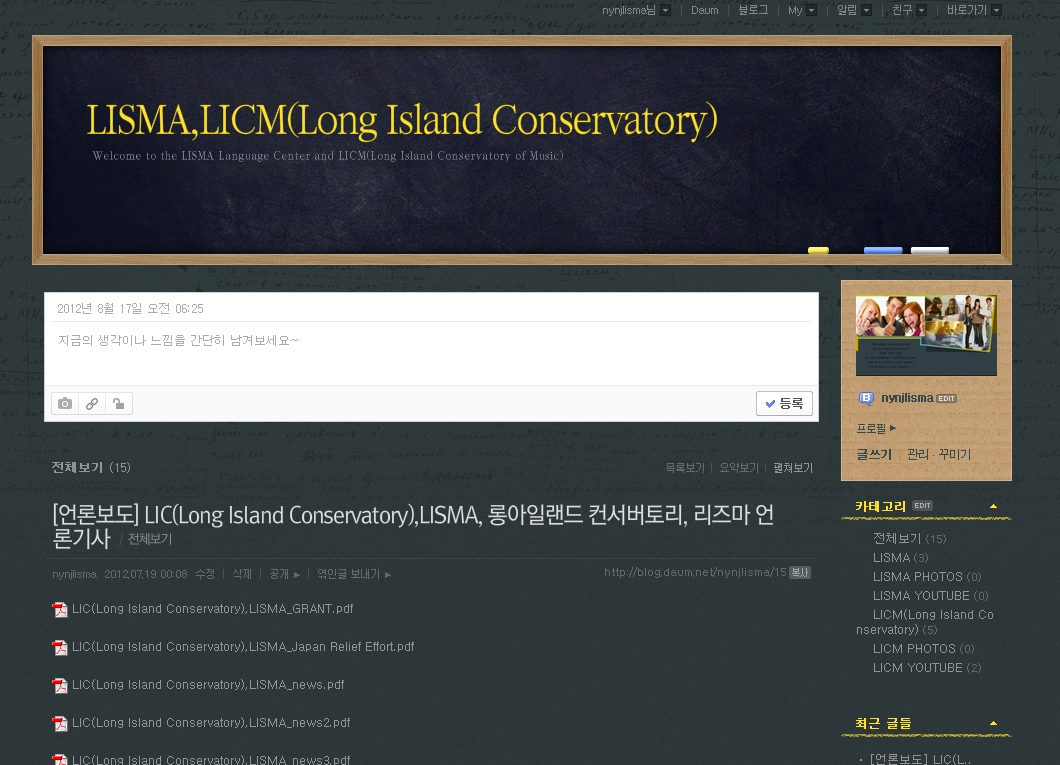This screenshot has height=765, width=1060.
Task: Open the 블로그 top menu item
Action: tap(753, 10)
